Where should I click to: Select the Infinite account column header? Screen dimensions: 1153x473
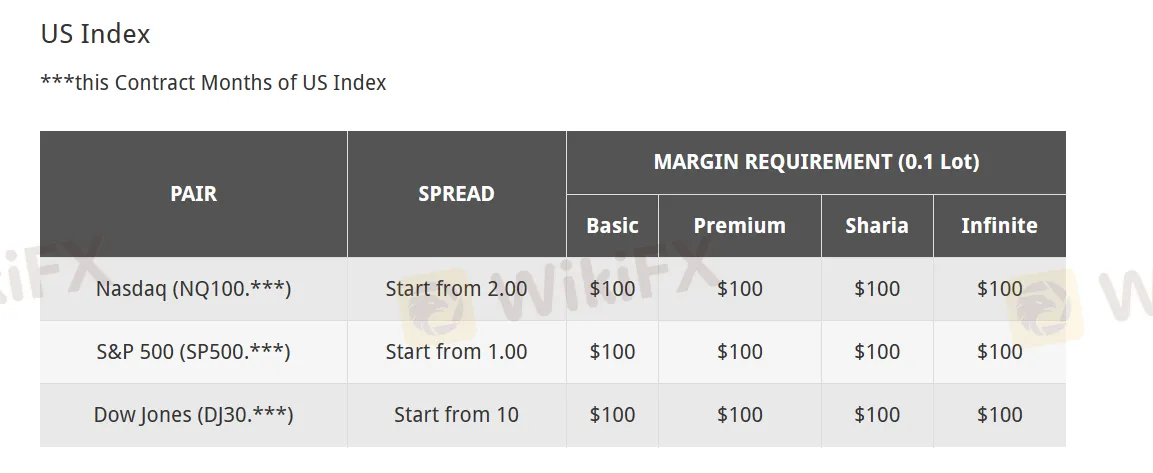998,226
